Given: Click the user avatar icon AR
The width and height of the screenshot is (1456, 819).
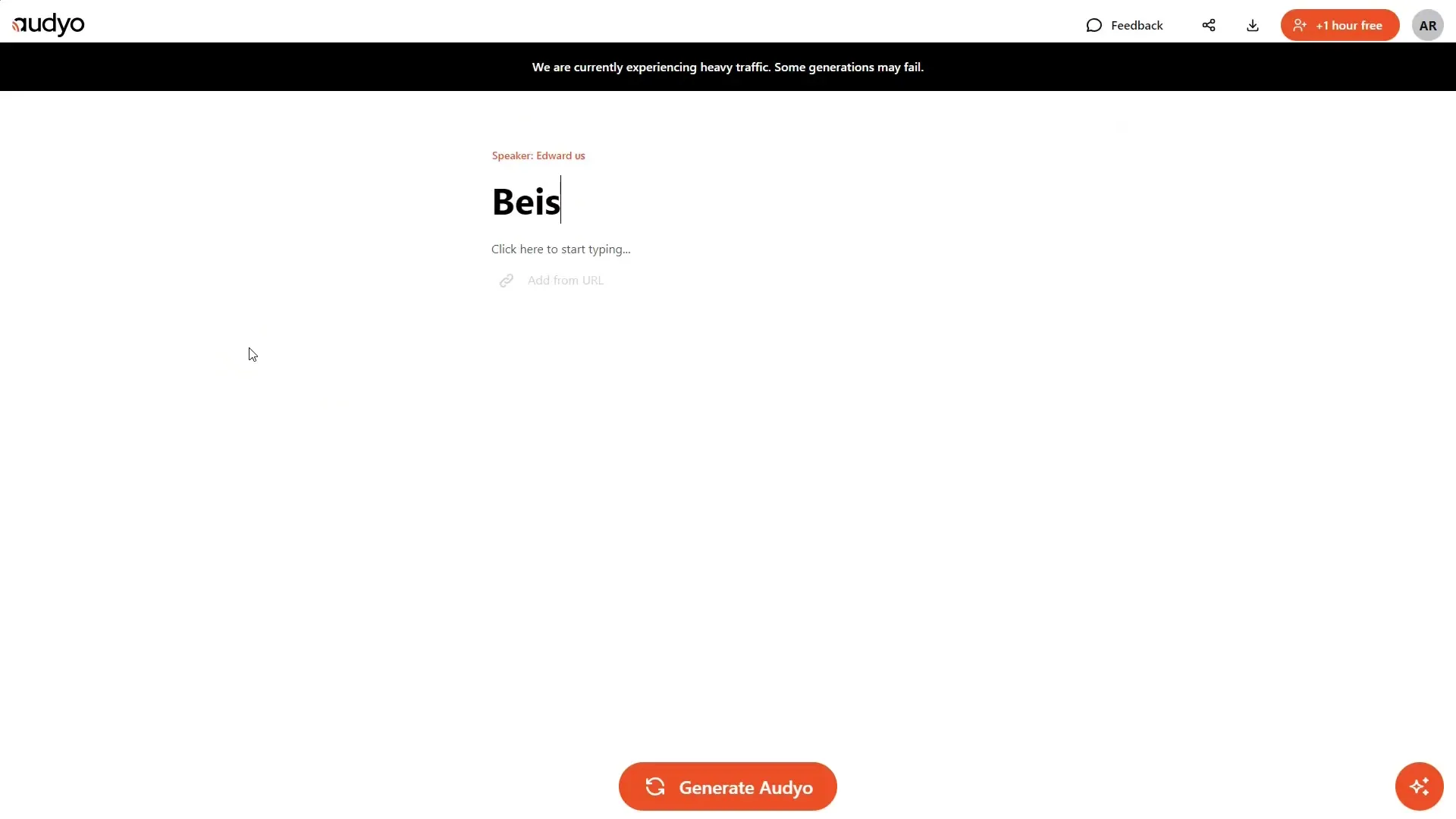Looking at the screenshot, I should (x=1427, y=25).
